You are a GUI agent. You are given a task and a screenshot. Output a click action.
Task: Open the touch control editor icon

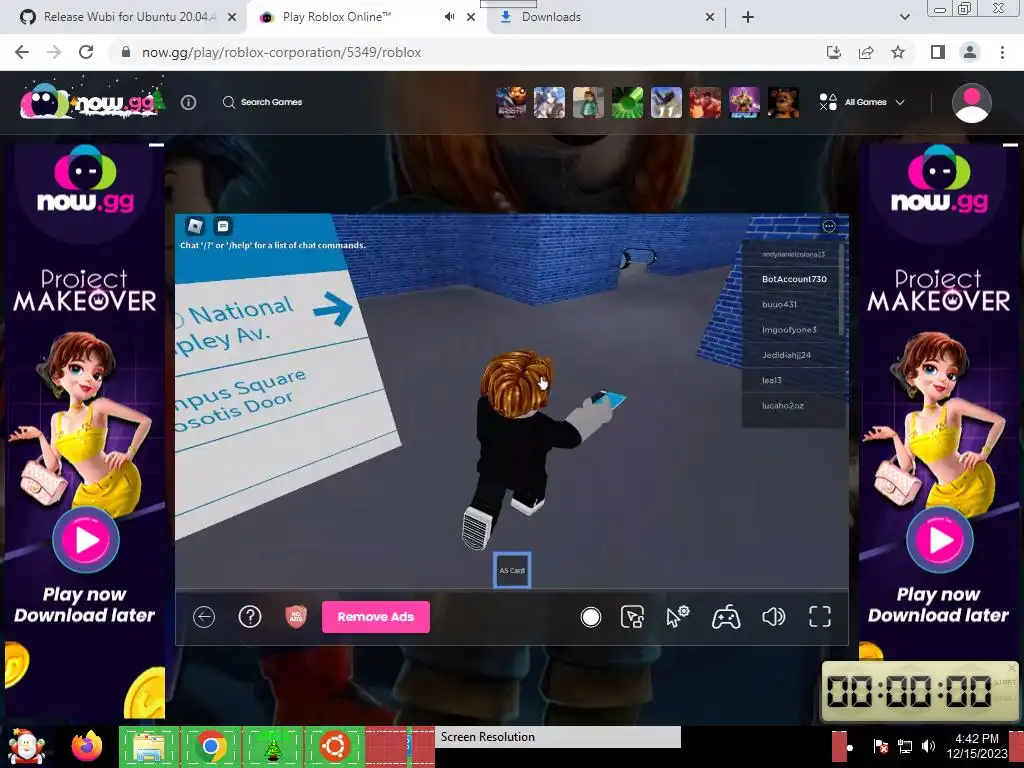(x=632, y=617)
